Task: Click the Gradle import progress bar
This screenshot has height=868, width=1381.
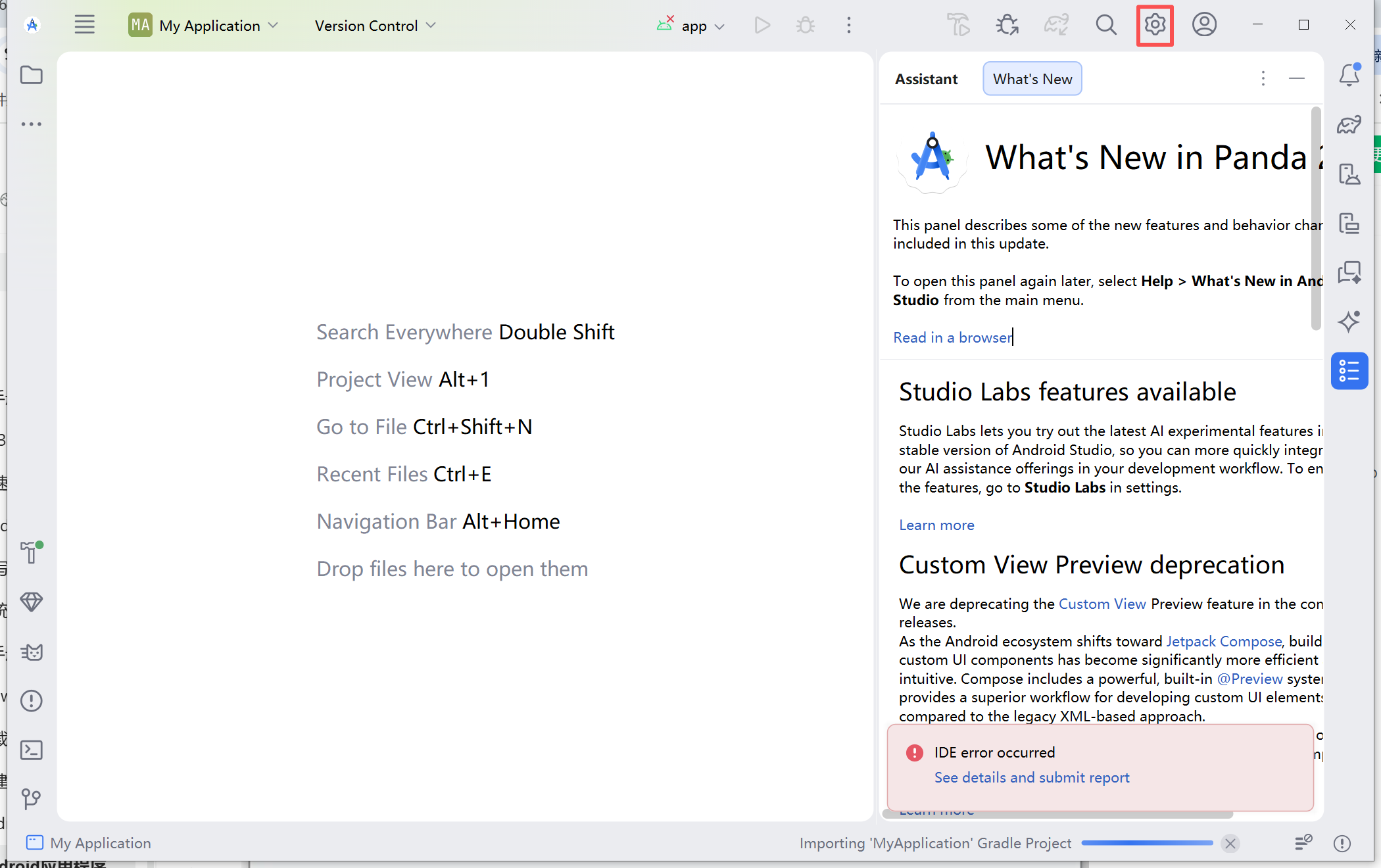Action: [1147, 843]
